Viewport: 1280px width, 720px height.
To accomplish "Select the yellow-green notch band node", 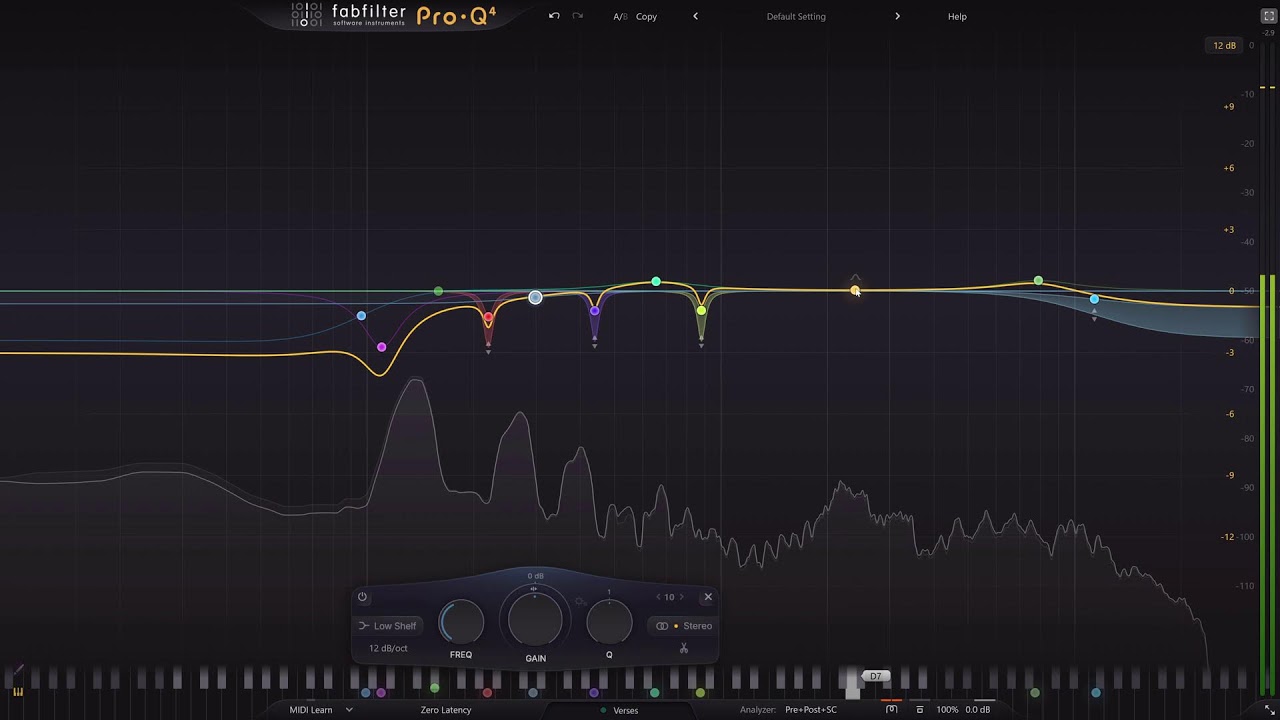I will [x=701, y=310].
